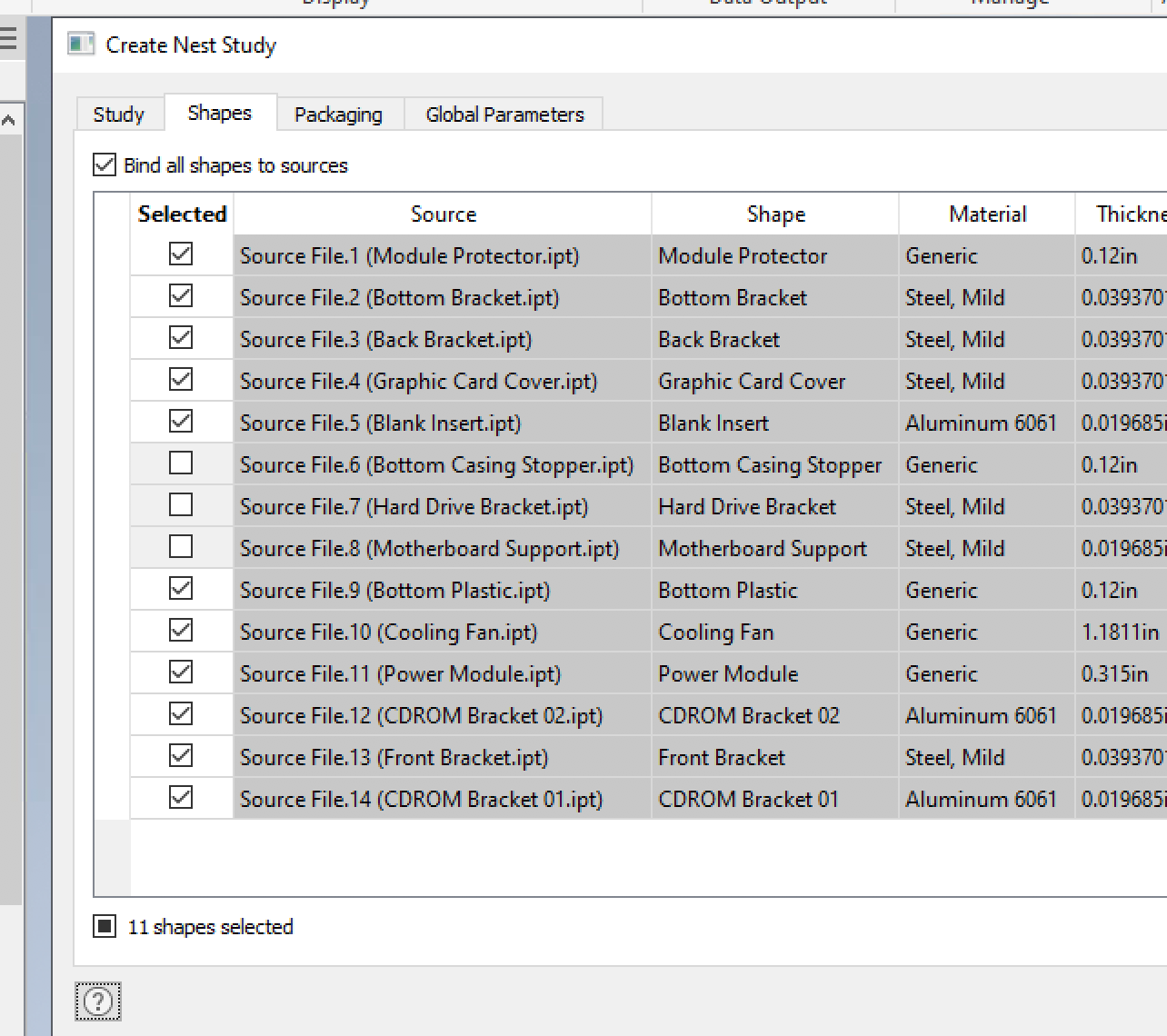Open the Packaging tab
1167x1036 pixels.
coord(338,114)
